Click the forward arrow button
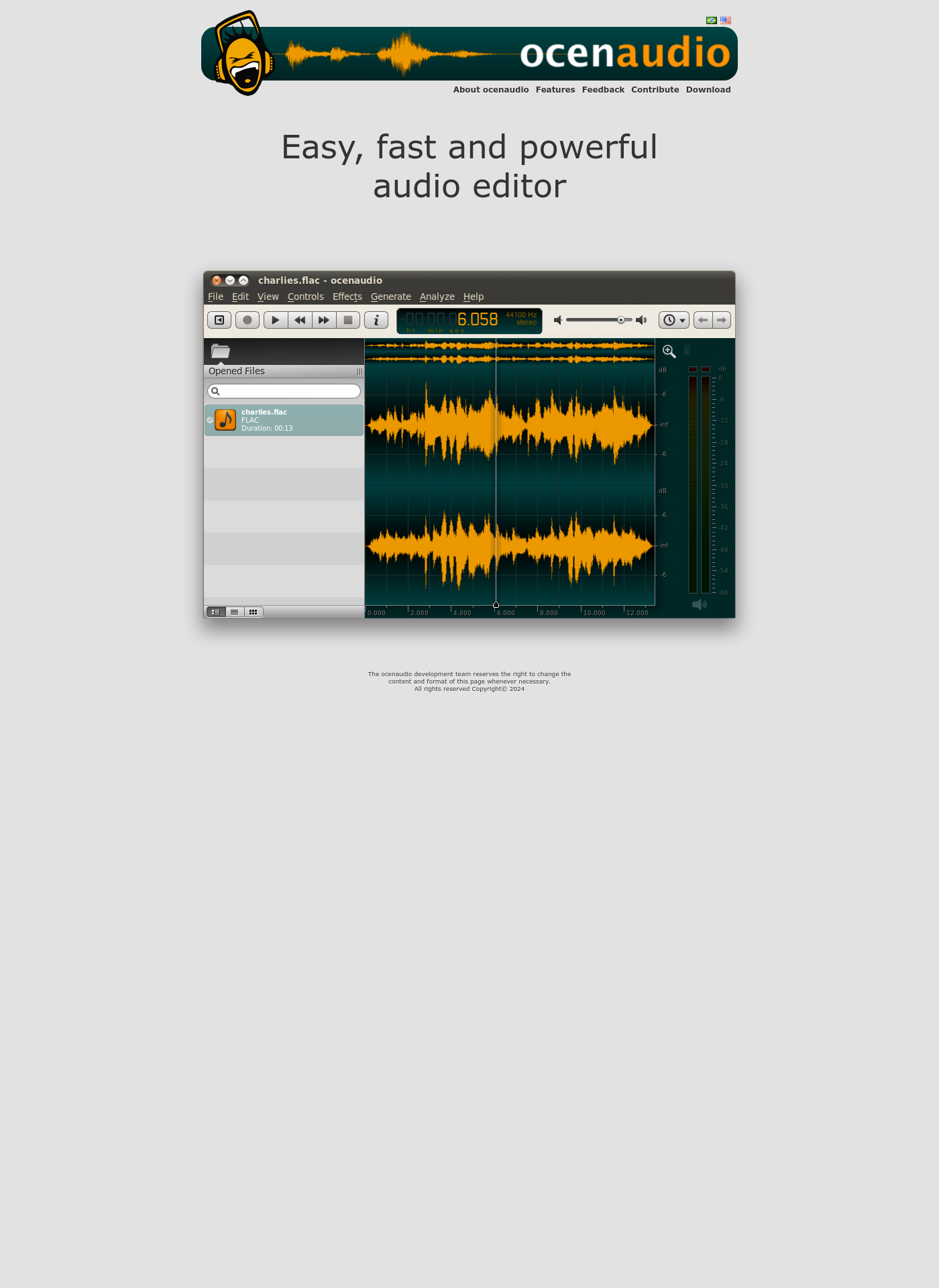Screen dimensions: 939x1288 [x=722, y=320]
